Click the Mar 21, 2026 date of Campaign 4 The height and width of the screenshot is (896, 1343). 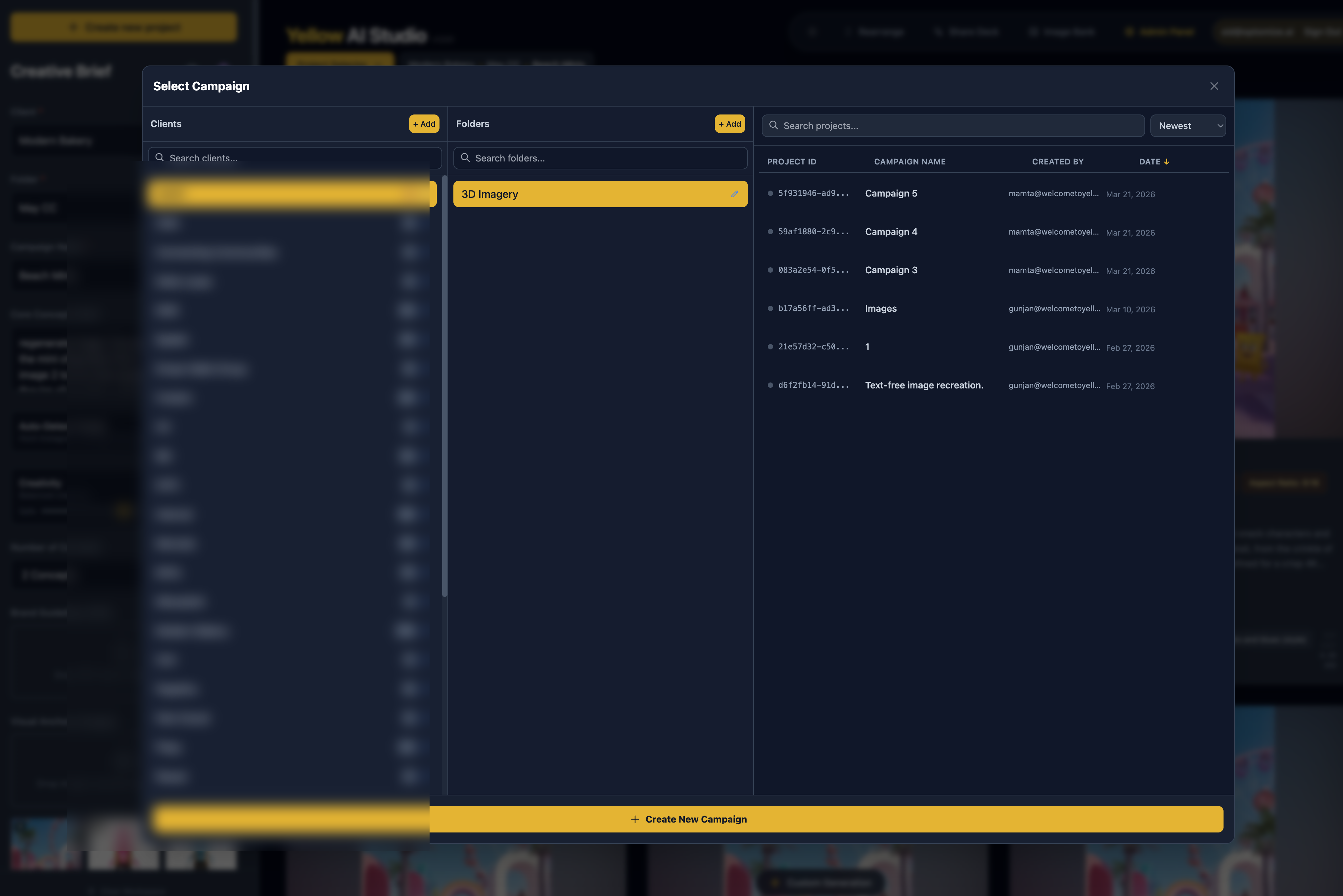coord(1130,233)
